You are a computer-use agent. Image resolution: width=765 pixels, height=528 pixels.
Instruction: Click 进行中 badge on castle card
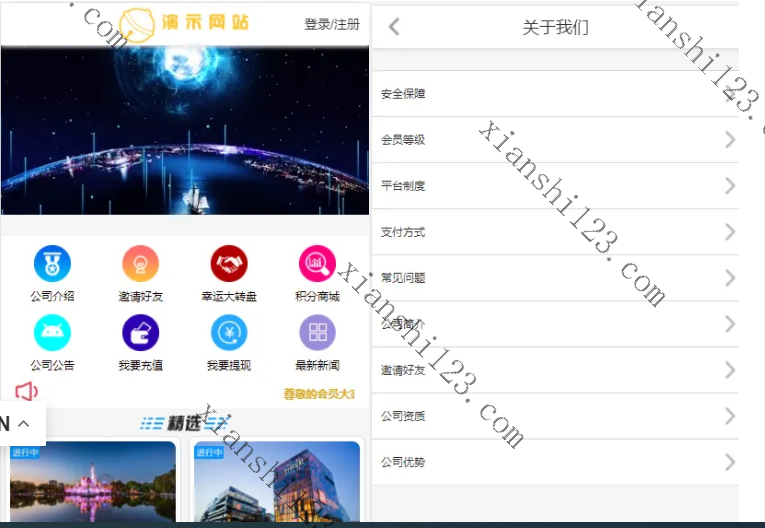[25, 453]
